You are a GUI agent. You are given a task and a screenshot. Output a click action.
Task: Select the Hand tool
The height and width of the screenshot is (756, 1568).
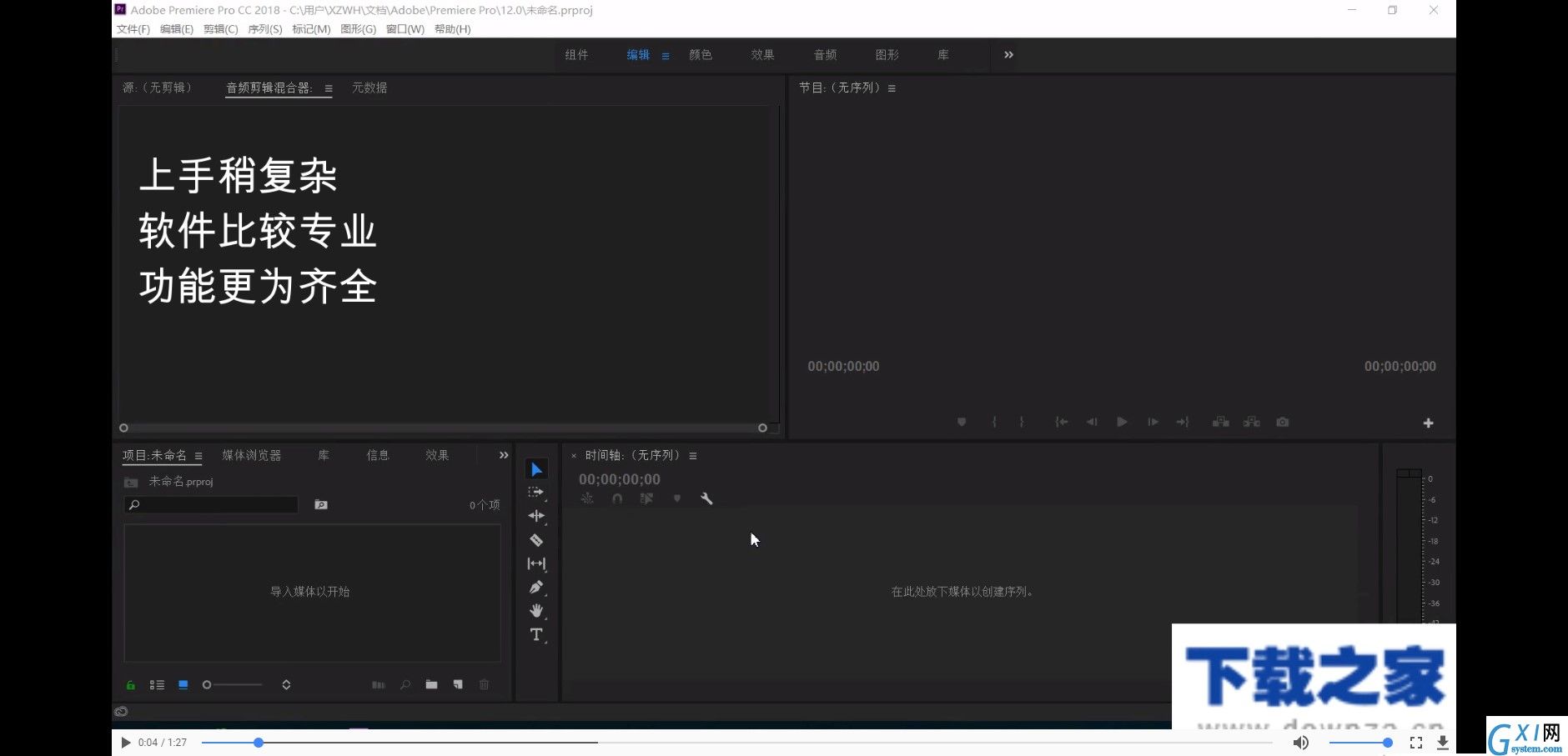point(536,611)
